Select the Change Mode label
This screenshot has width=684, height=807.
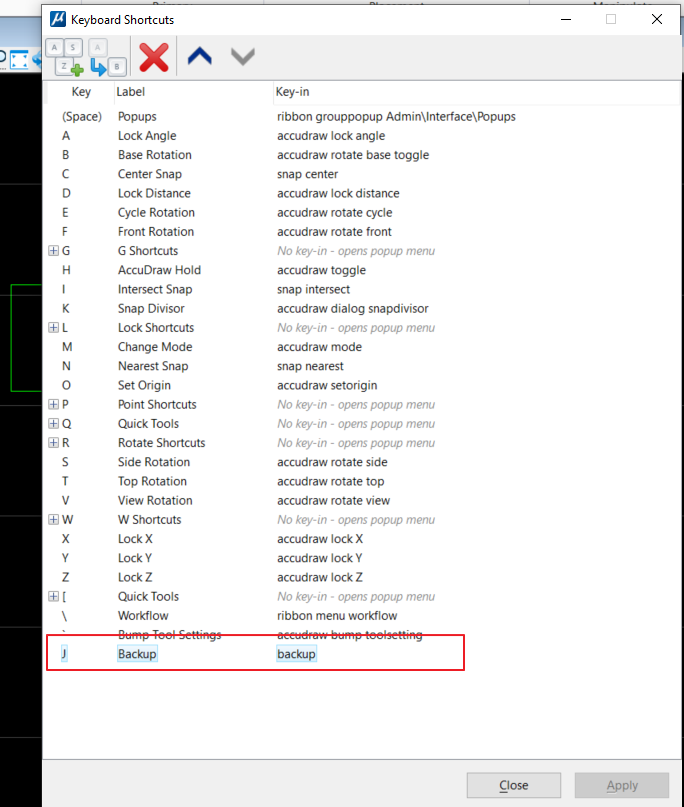[155, 347]
